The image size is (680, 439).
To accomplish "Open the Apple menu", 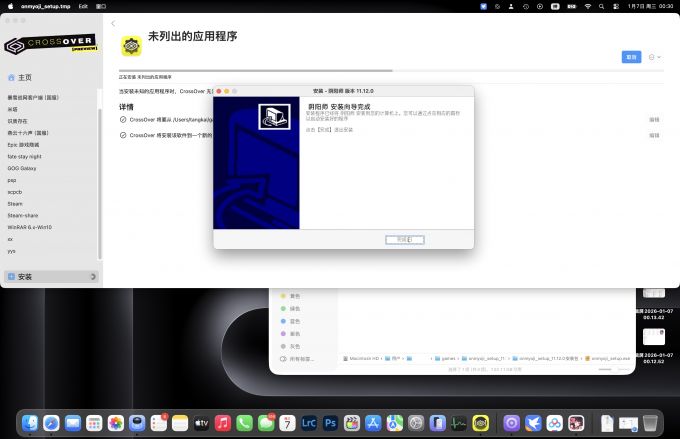I will [10, 7].
